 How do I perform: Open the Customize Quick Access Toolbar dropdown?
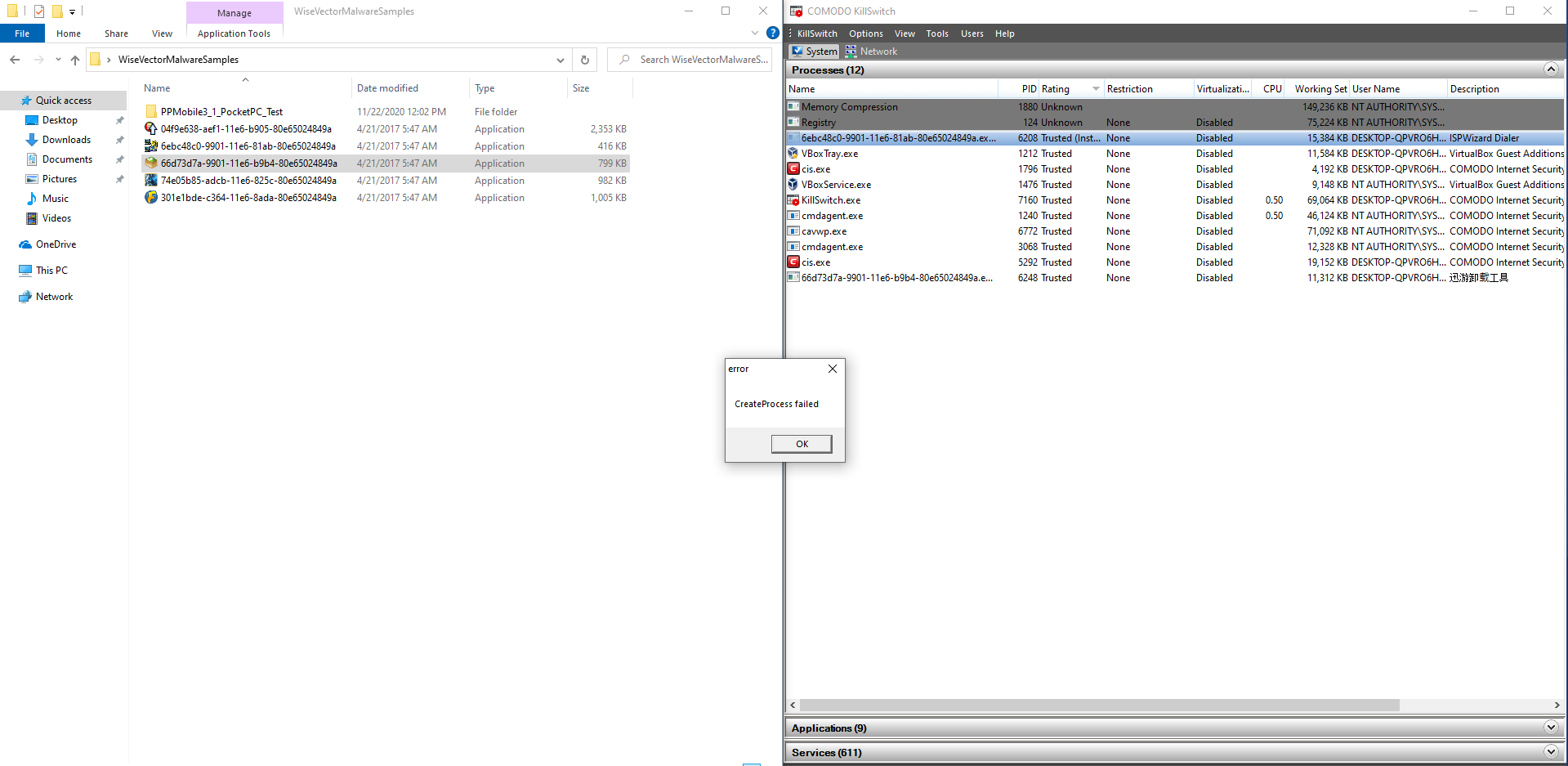72,11
